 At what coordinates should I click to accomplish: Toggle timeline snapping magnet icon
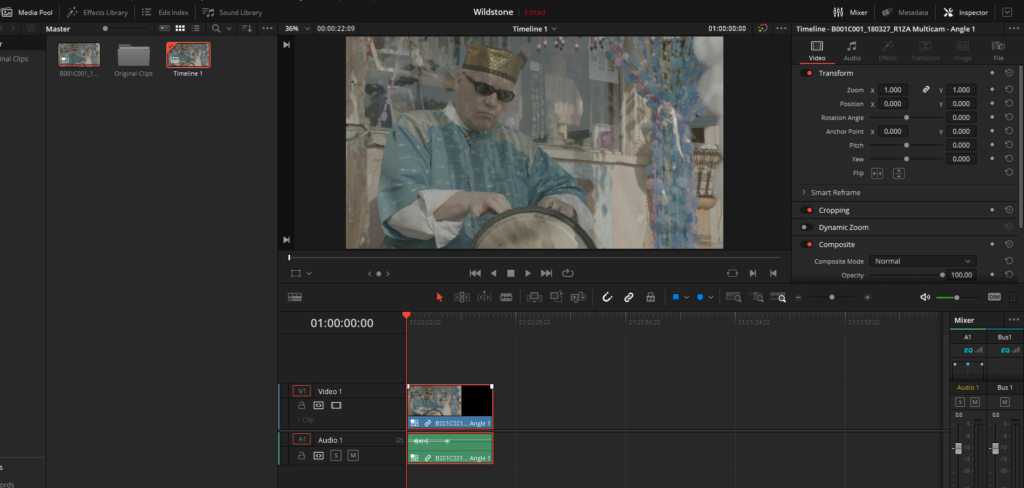pos(606,297)
